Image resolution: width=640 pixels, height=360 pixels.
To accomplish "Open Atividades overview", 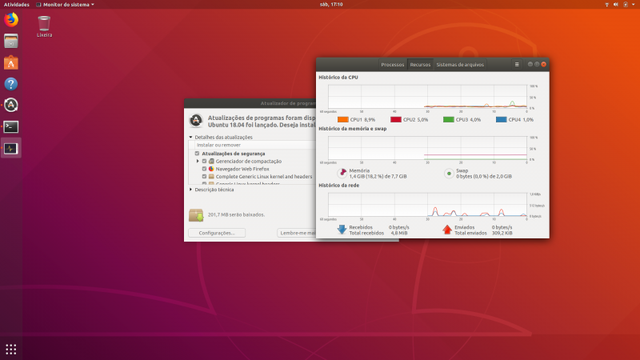I will click(x=16, y=4).
